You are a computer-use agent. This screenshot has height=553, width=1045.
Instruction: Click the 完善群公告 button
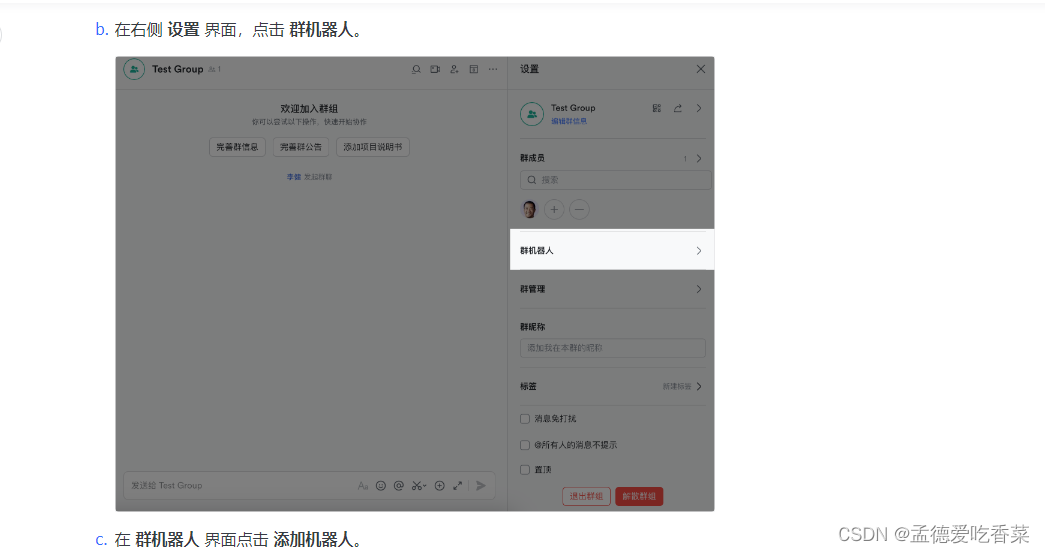point(301,147)
